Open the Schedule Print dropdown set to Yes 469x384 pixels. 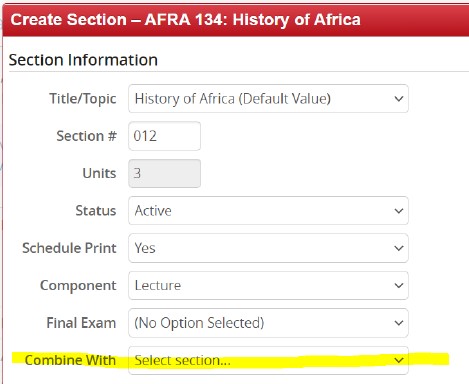pyautogui.click(x=268, y=248)
